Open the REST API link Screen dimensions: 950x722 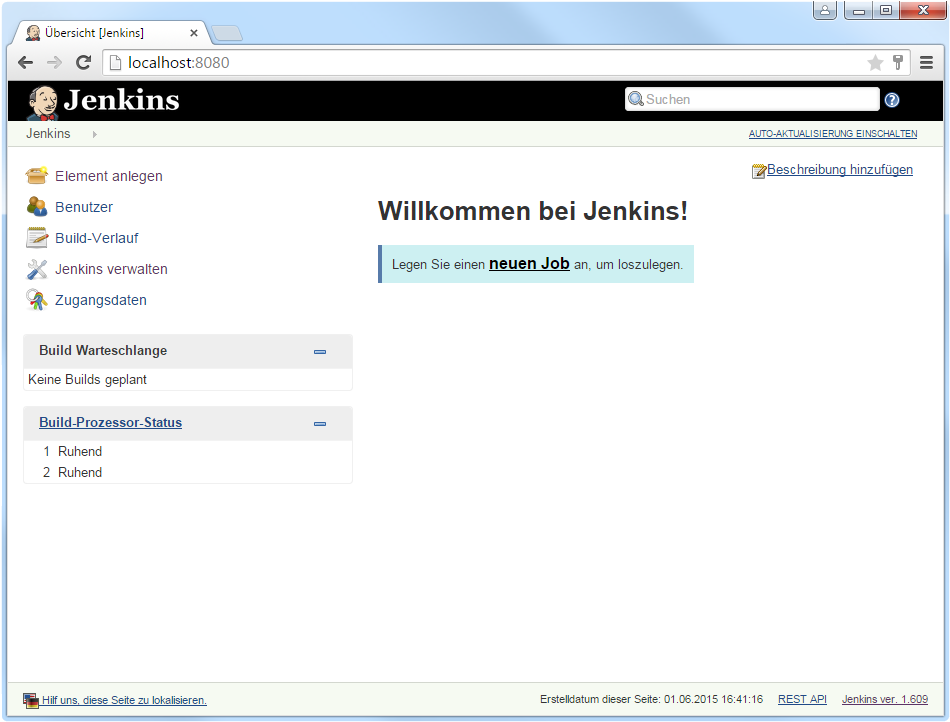pos(802,699)
